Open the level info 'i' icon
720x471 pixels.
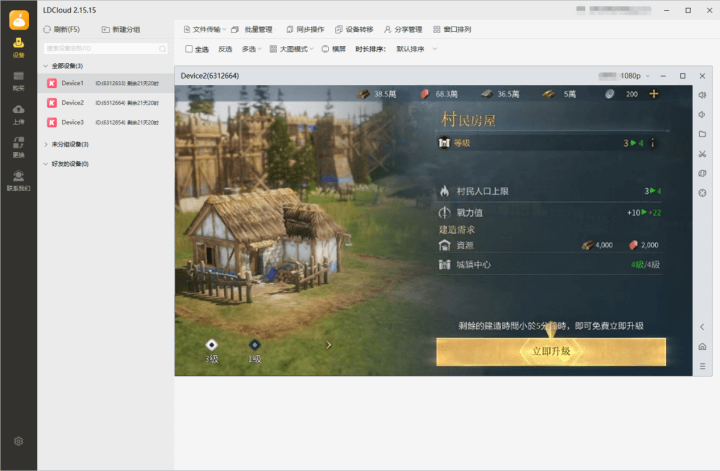point(652,143)
